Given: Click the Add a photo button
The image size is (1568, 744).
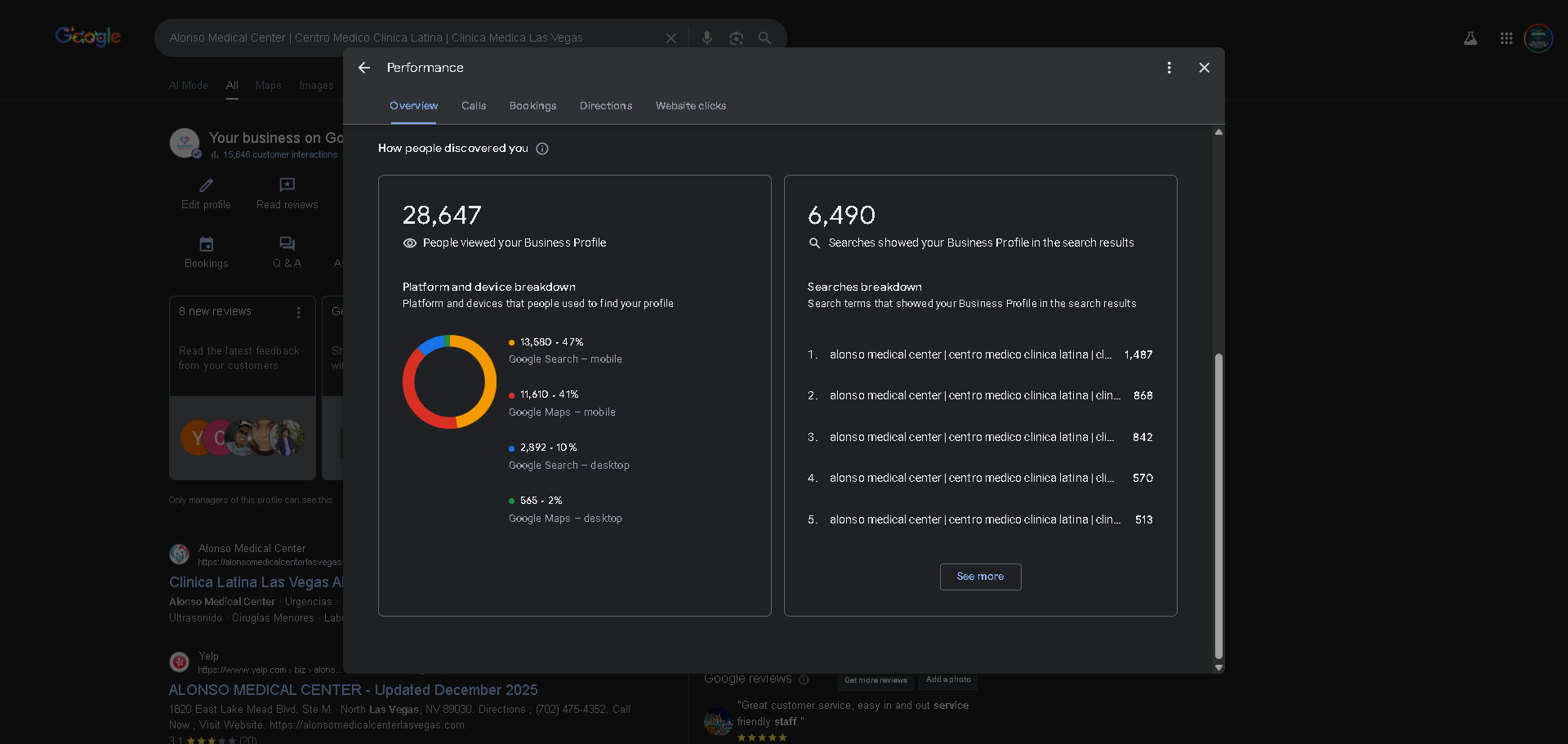Looking at the screenshot, I should pyautogui.click(x=948, y=679).
